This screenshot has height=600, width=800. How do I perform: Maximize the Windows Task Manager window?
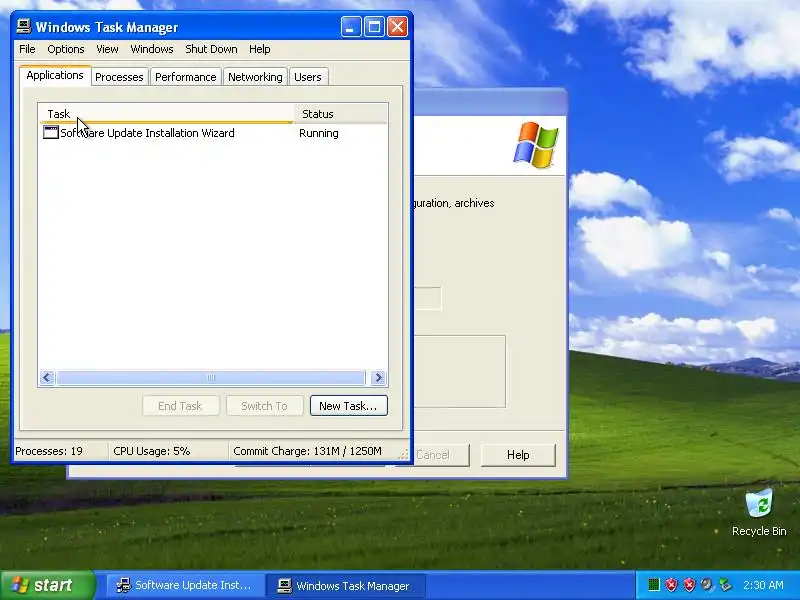pos(374,27)
